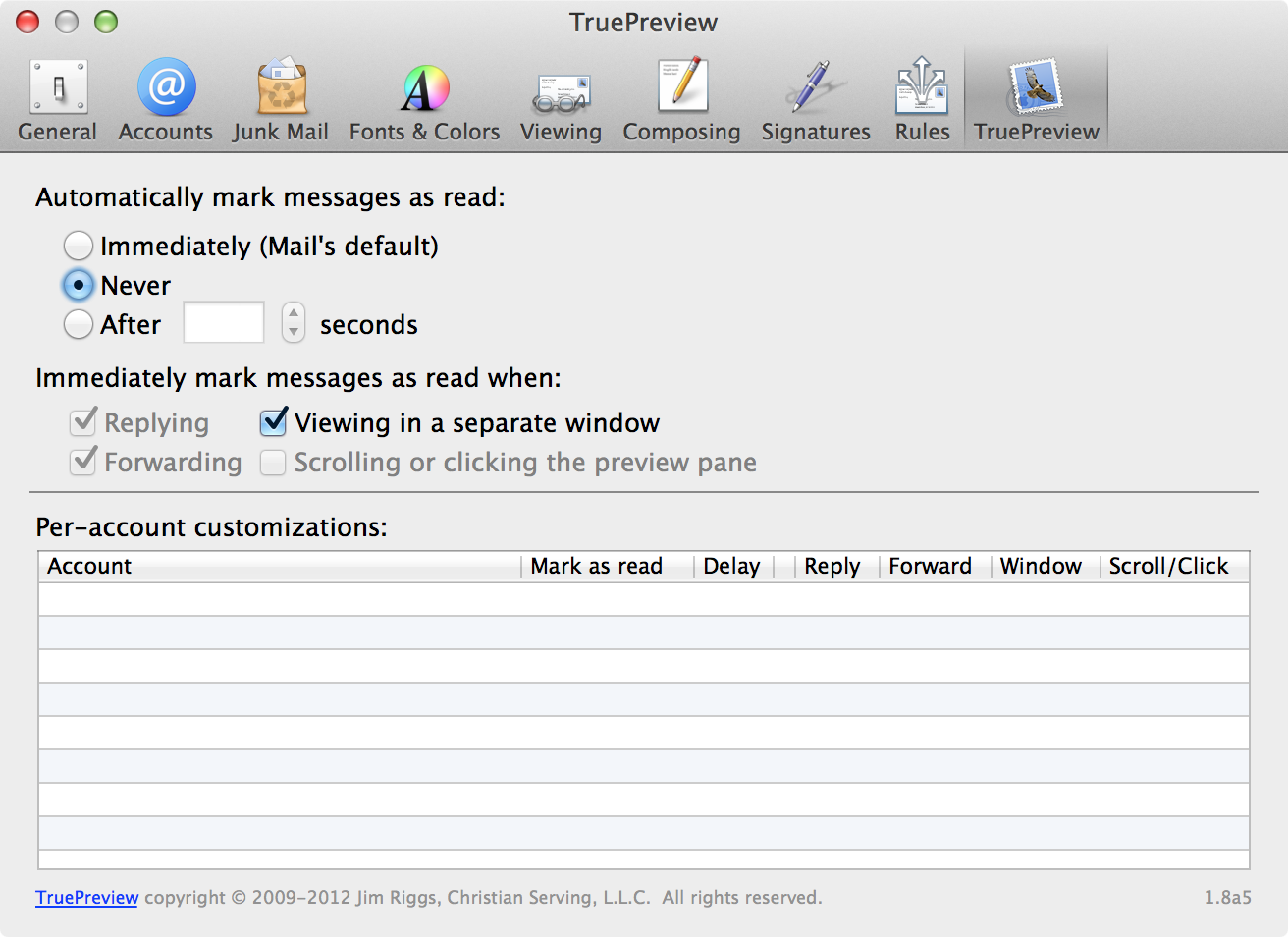Click the seconds delay input field

224,322
